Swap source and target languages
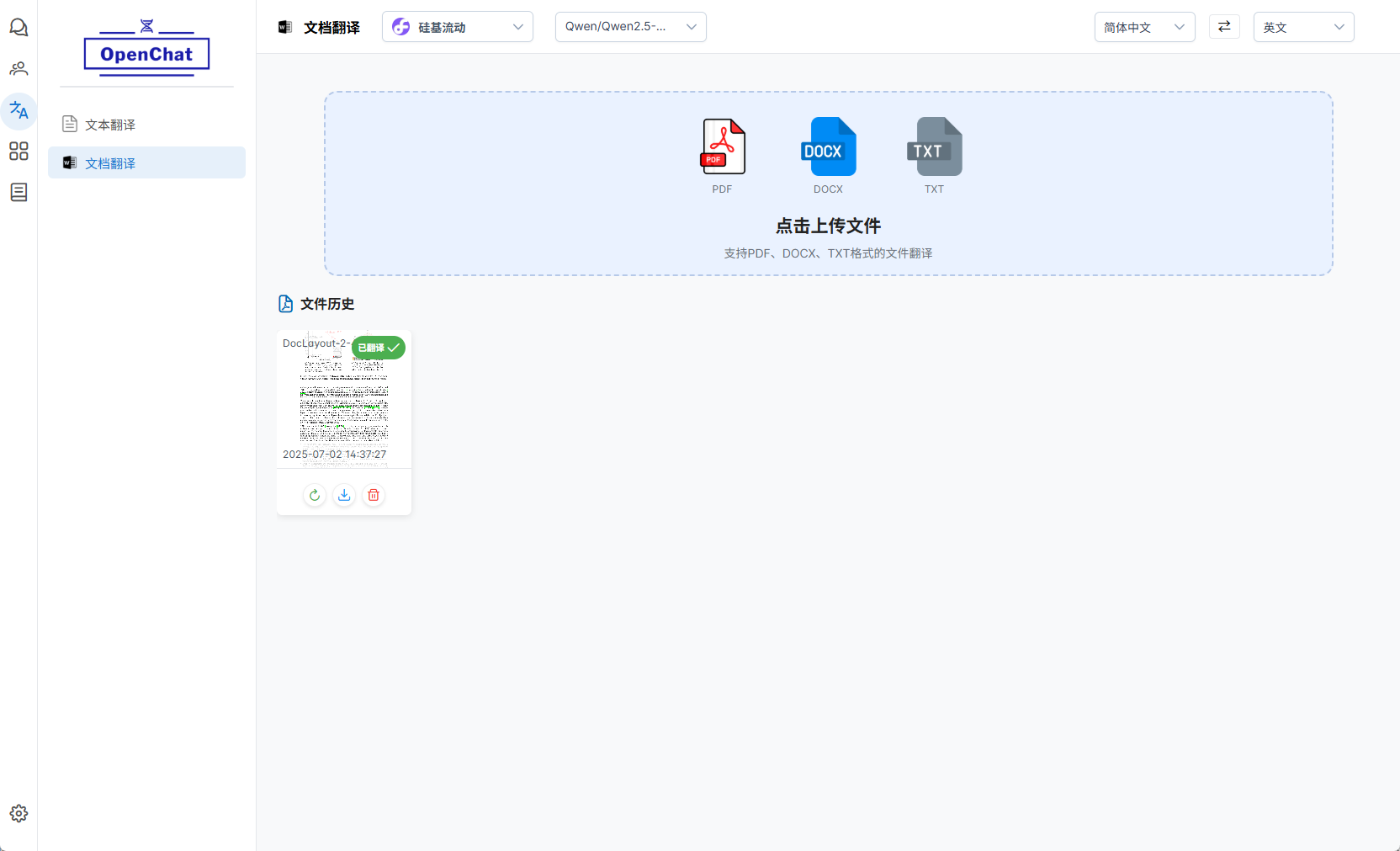The image size is (1400, 851). 1224,26
